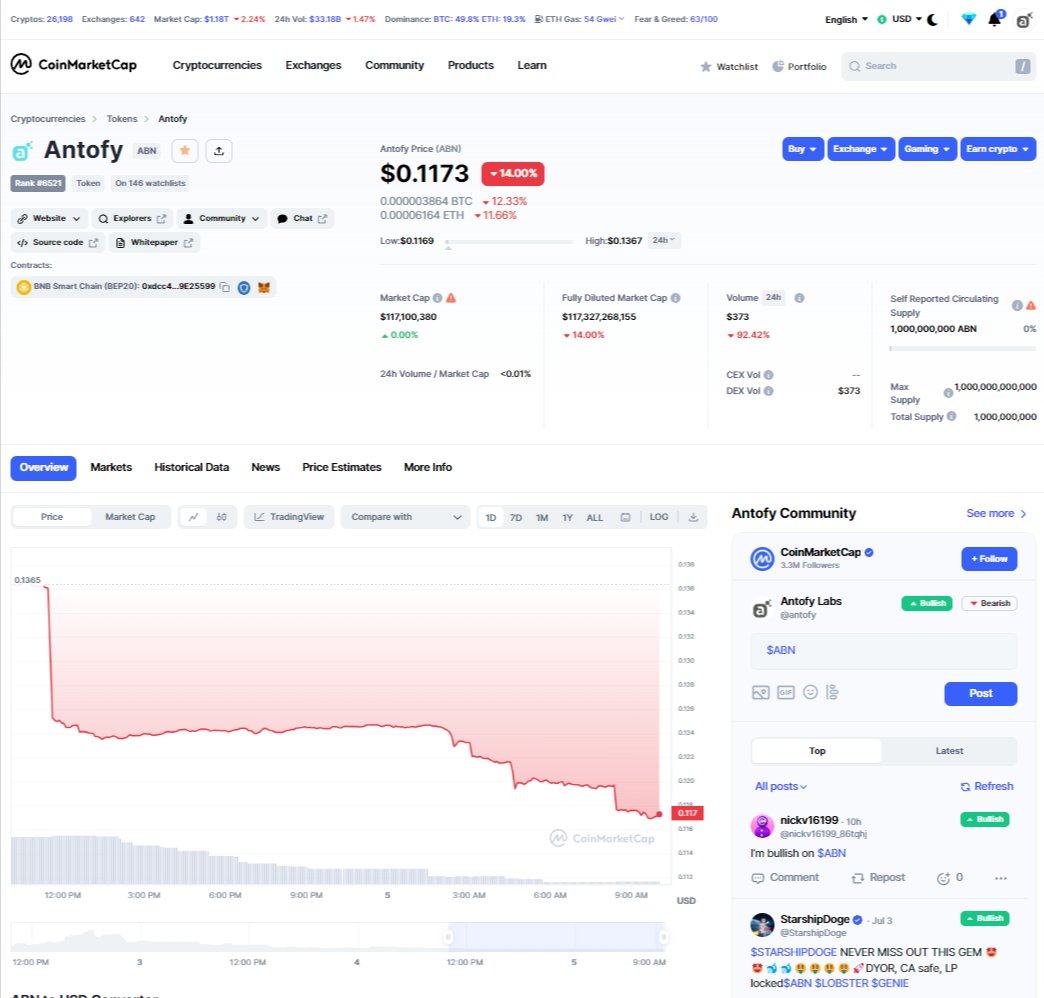The height and width of the screenshot is (998, 1044).
Task: Show DEX Vol info icon
Action: (768, 391)
